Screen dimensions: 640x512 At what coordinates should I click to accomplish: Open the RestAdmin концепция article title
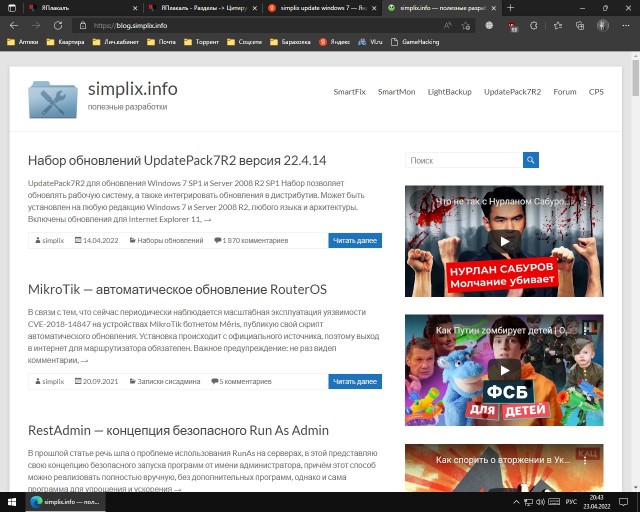pyautogui.click(x=178, y=430)
